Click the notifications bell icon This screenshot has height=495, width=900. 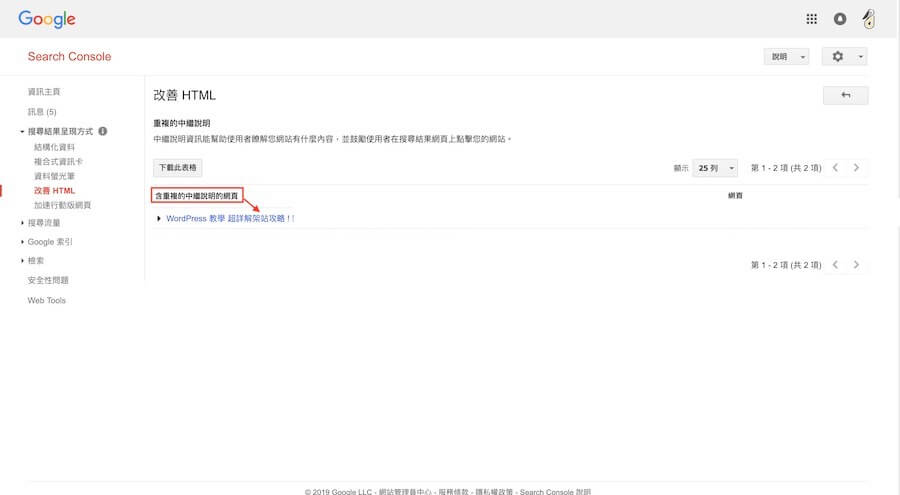coord(840,19)
